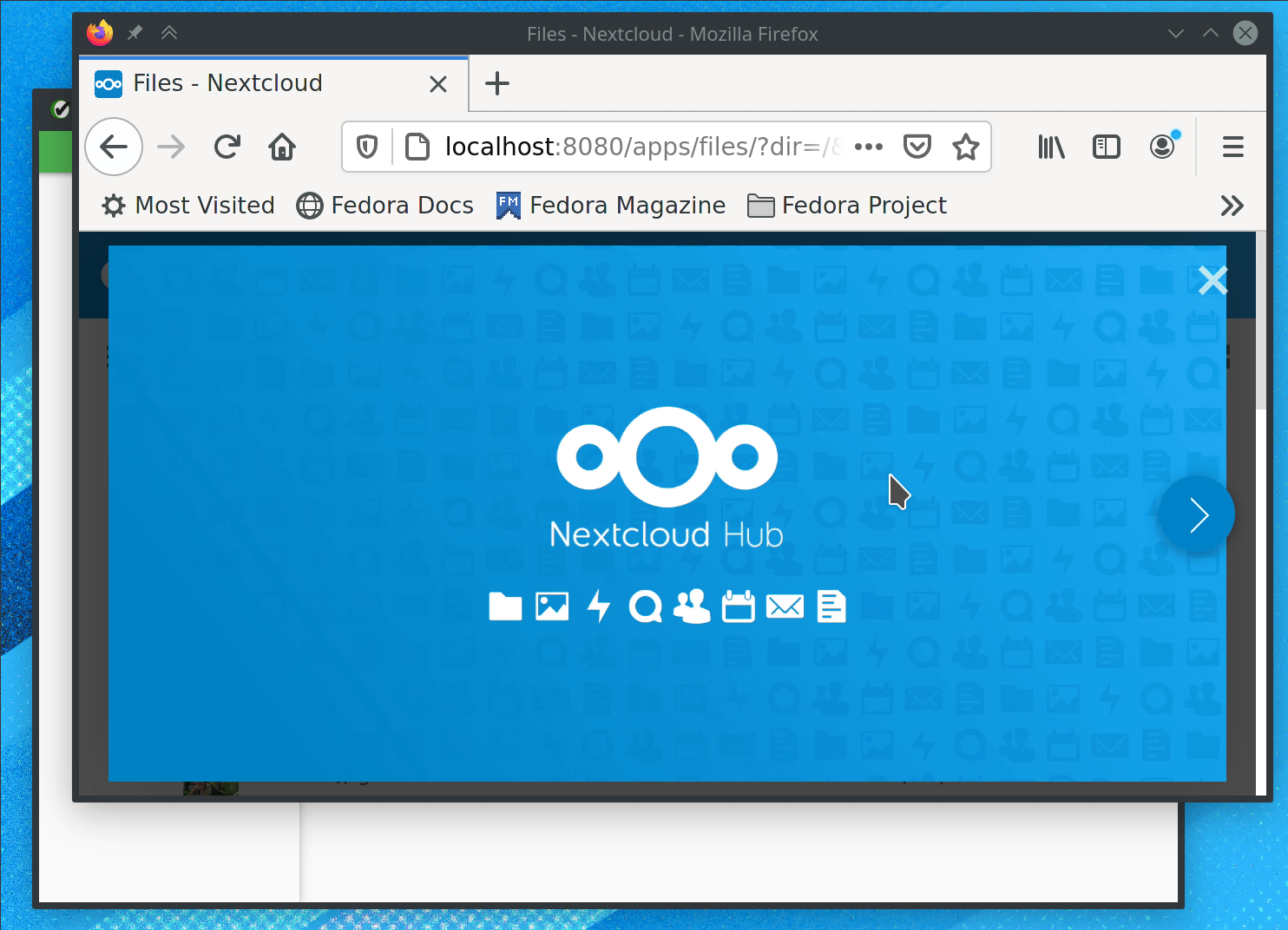The width and height of the screenshot is (1288, 930).
Task: Select the Files - Nextcloud tab
Action: (273, 84)
